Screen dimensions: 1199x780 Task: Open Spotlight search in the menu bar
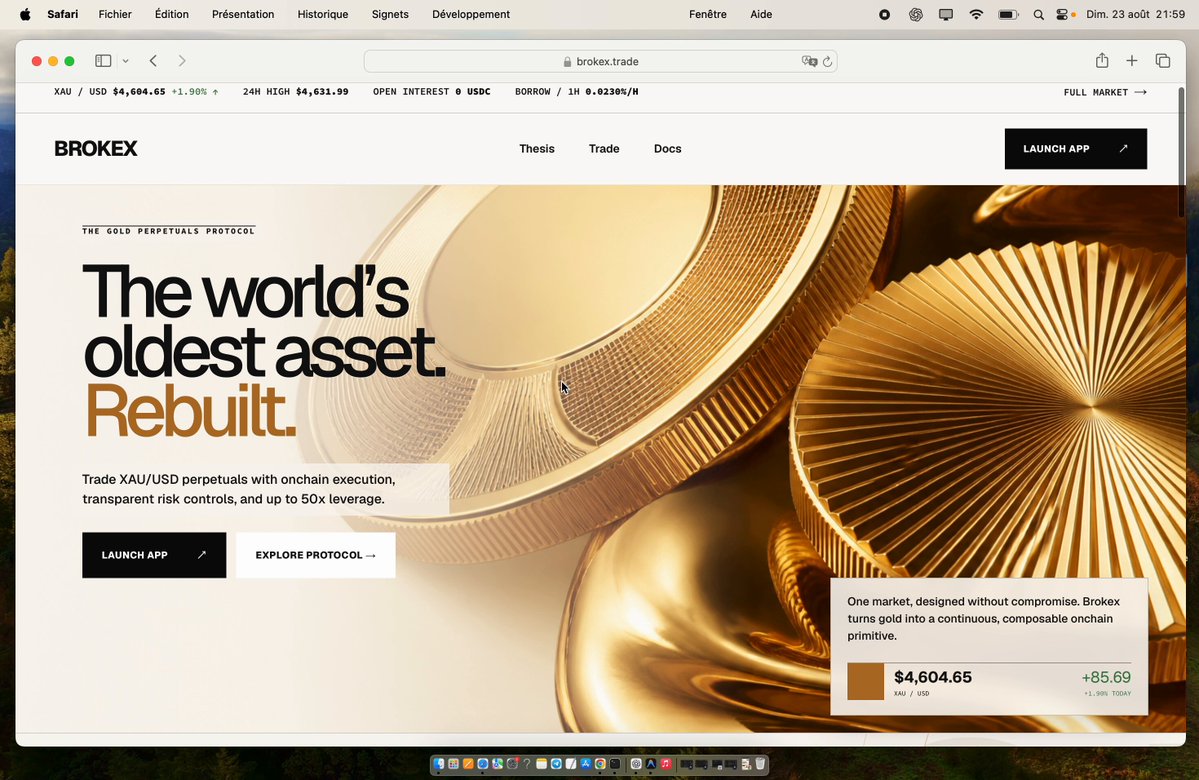click(x=1038, y=14)
